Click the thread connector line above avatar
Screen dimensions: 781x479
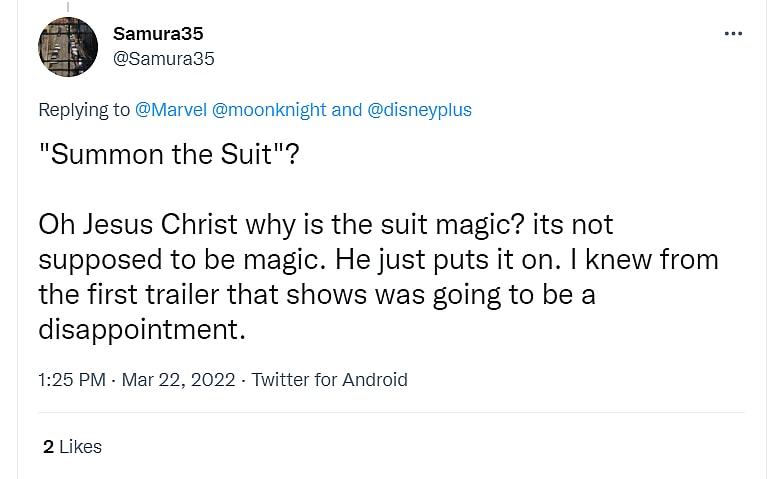coord(68,5)
